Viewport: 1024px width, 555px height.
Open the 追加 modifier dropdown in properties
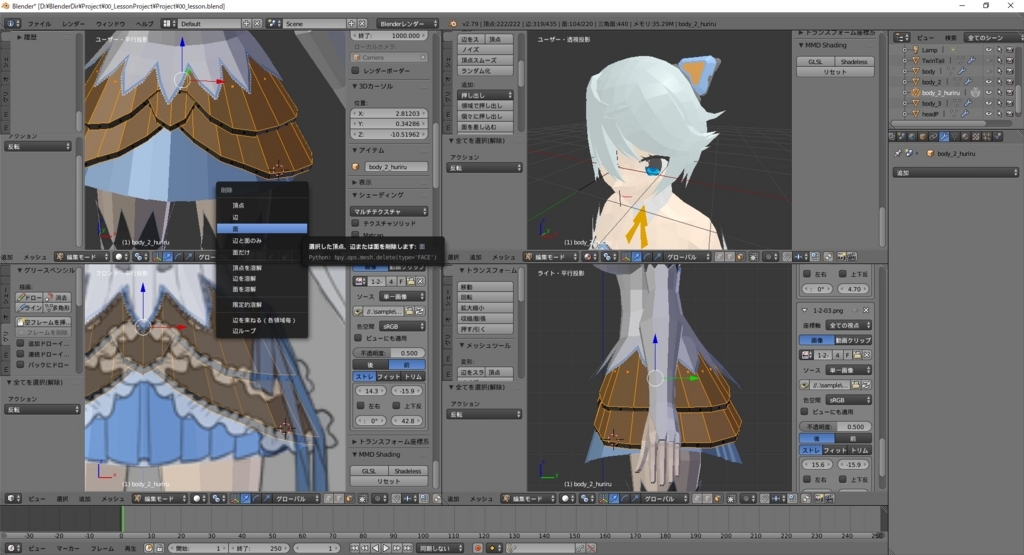pos(955,172)
